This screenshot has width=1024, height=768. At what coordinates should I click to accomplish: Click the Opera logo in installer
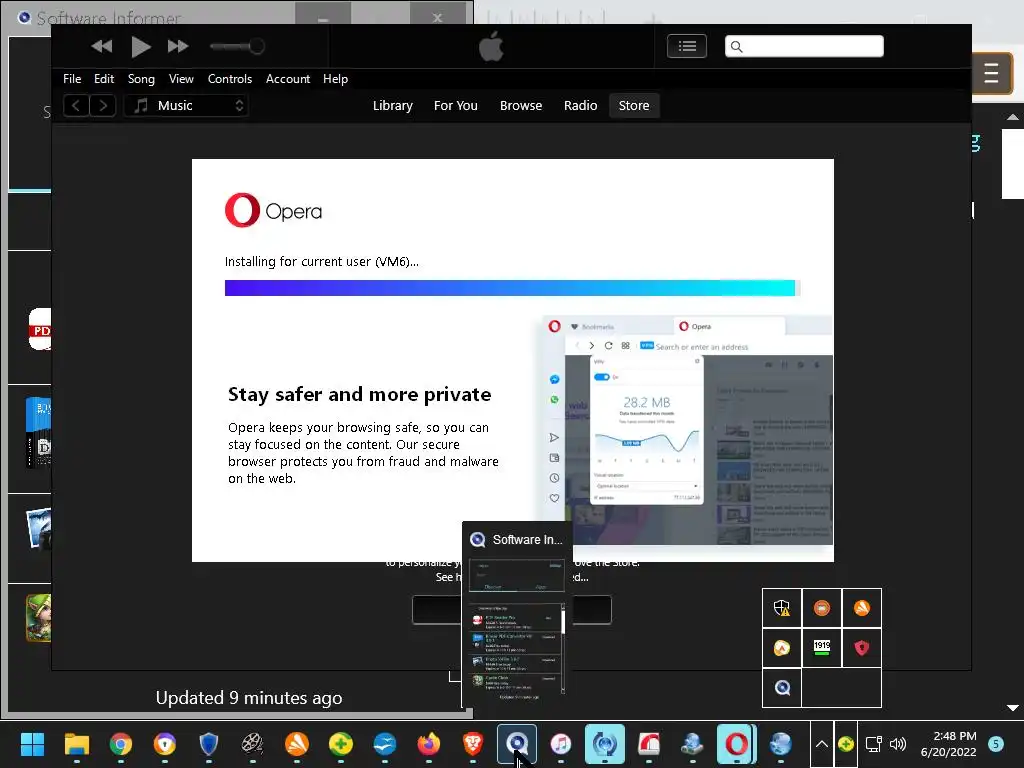tap(274, 210)
